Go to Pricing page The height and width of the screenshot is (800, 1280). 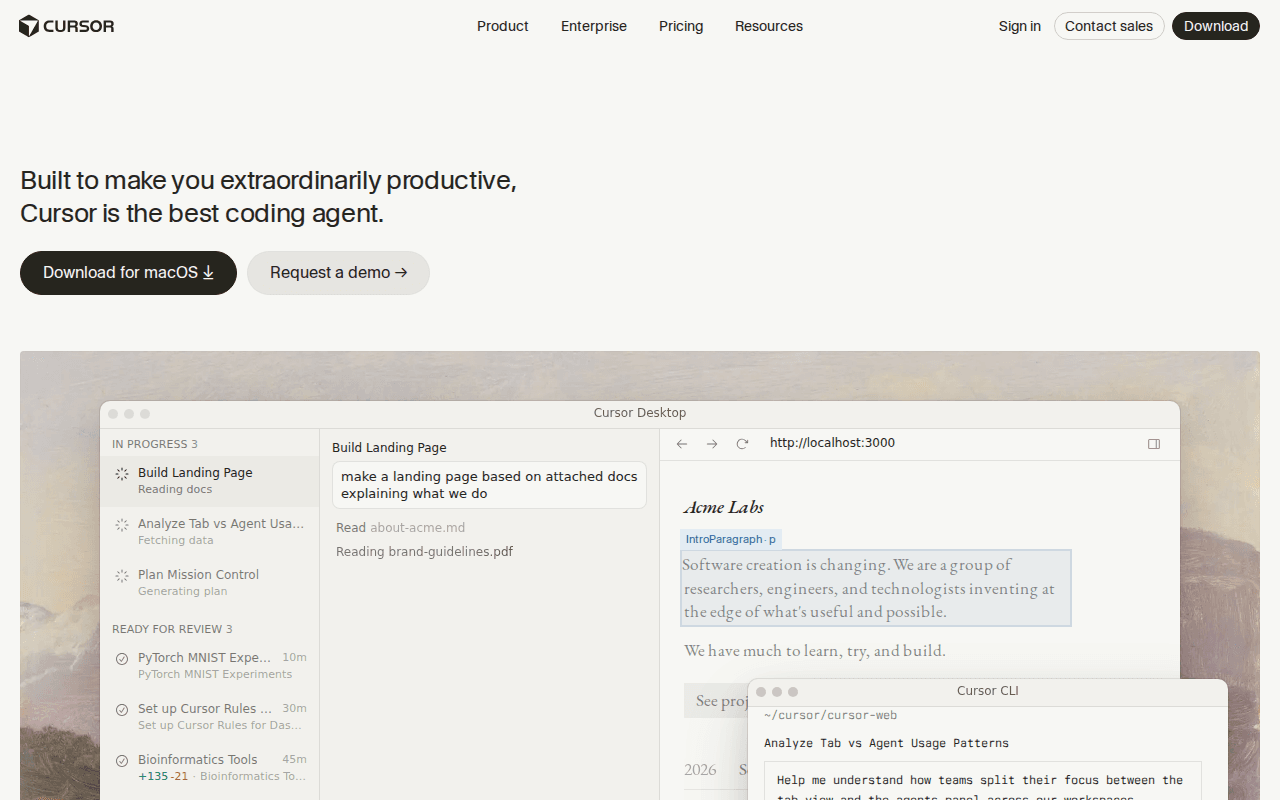click(681, 26)
